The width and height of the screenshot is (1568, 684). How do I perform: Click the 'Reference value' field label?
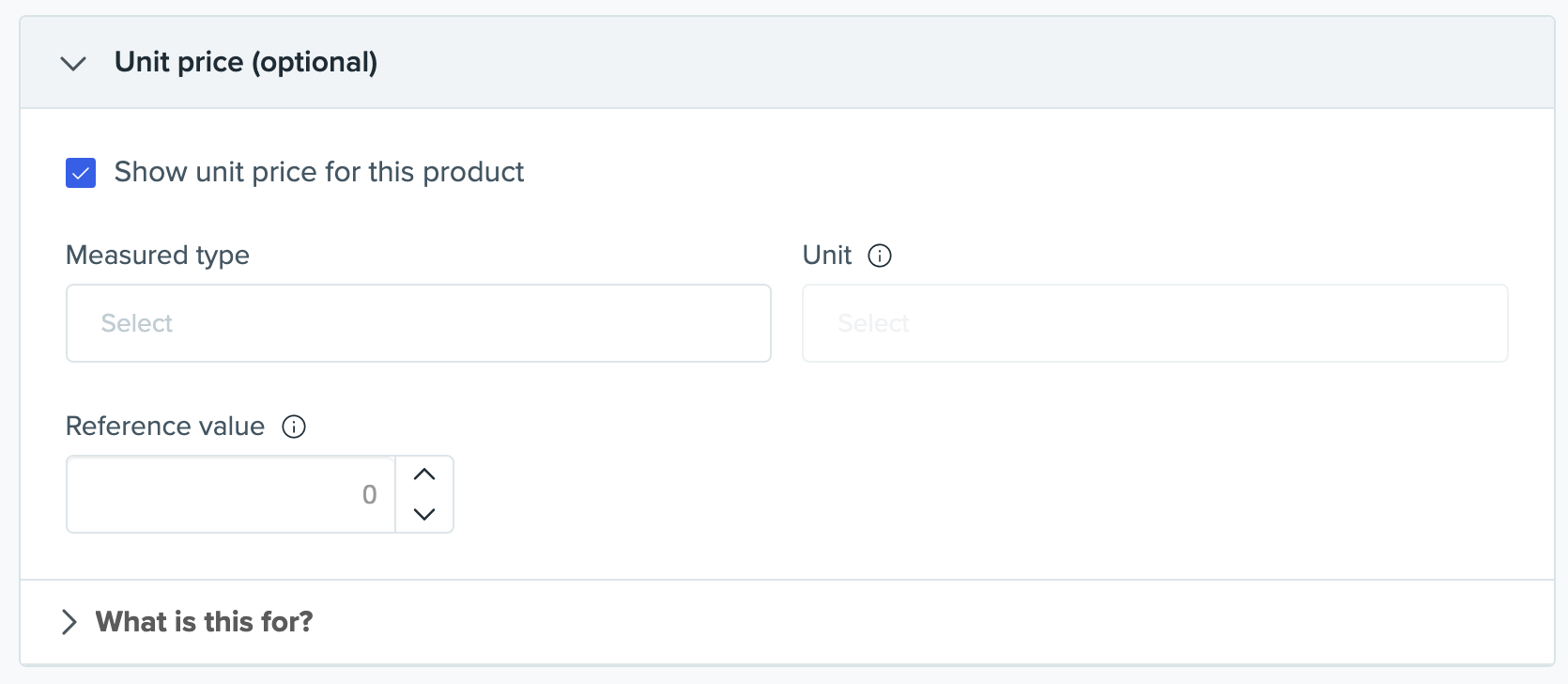165,427
